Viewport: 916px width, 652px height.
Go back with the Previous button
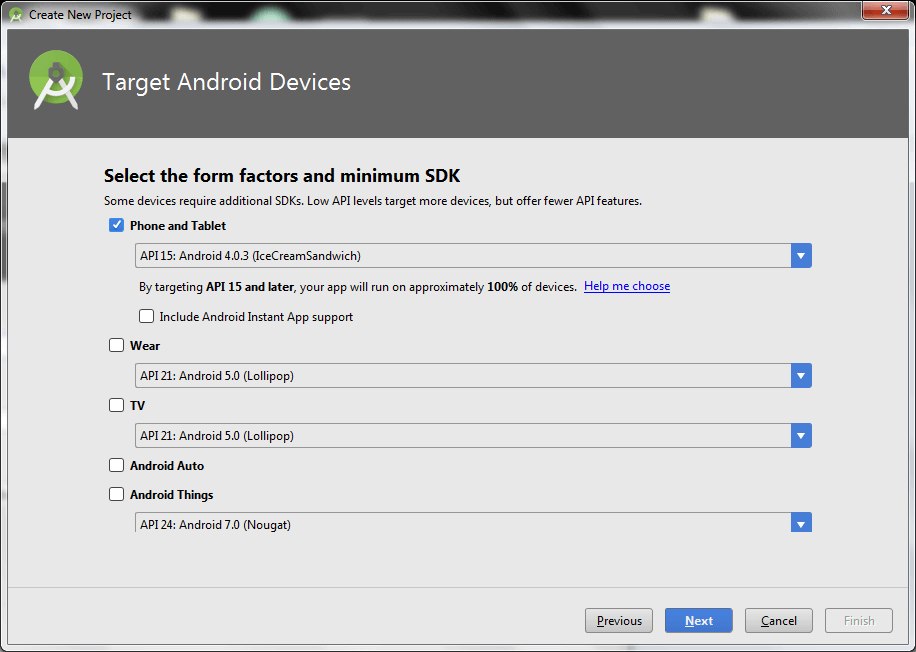(x=619, y=621)
